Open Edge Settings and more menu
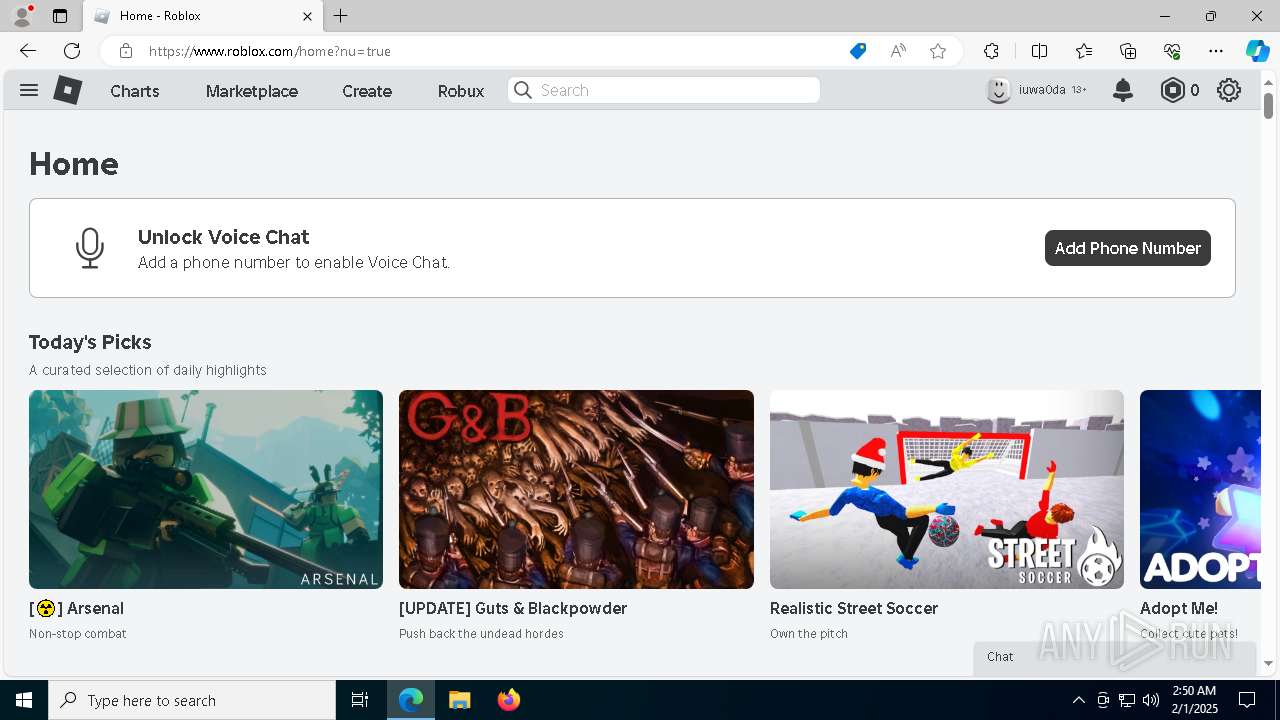1280x720 pixels. coord(1216,51)
